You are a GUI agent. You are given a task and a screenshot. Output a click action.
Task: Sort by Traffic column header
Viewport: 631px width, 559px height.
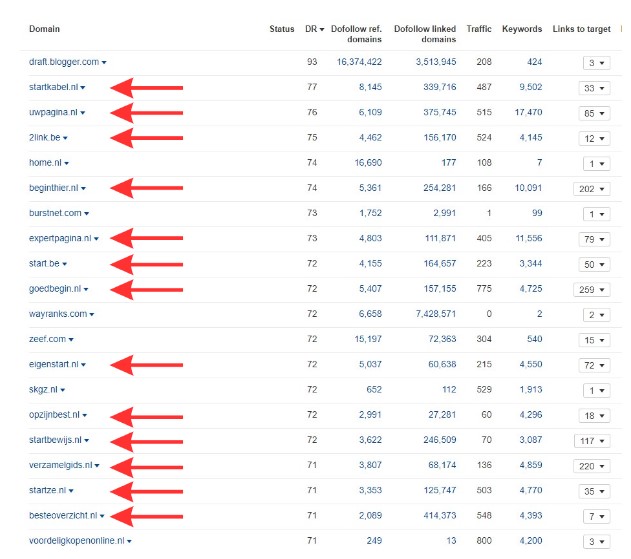click(479, 29)
